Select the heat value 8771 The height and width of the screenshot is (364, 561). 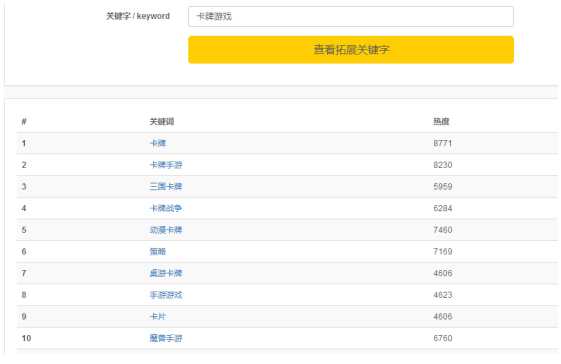pyautogui.click(x=443, y=143)
